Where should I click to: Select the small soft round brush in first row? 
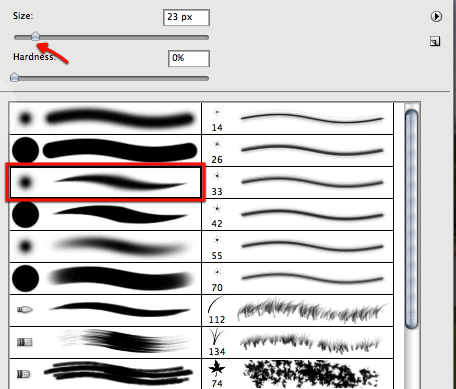click(105, 119)
